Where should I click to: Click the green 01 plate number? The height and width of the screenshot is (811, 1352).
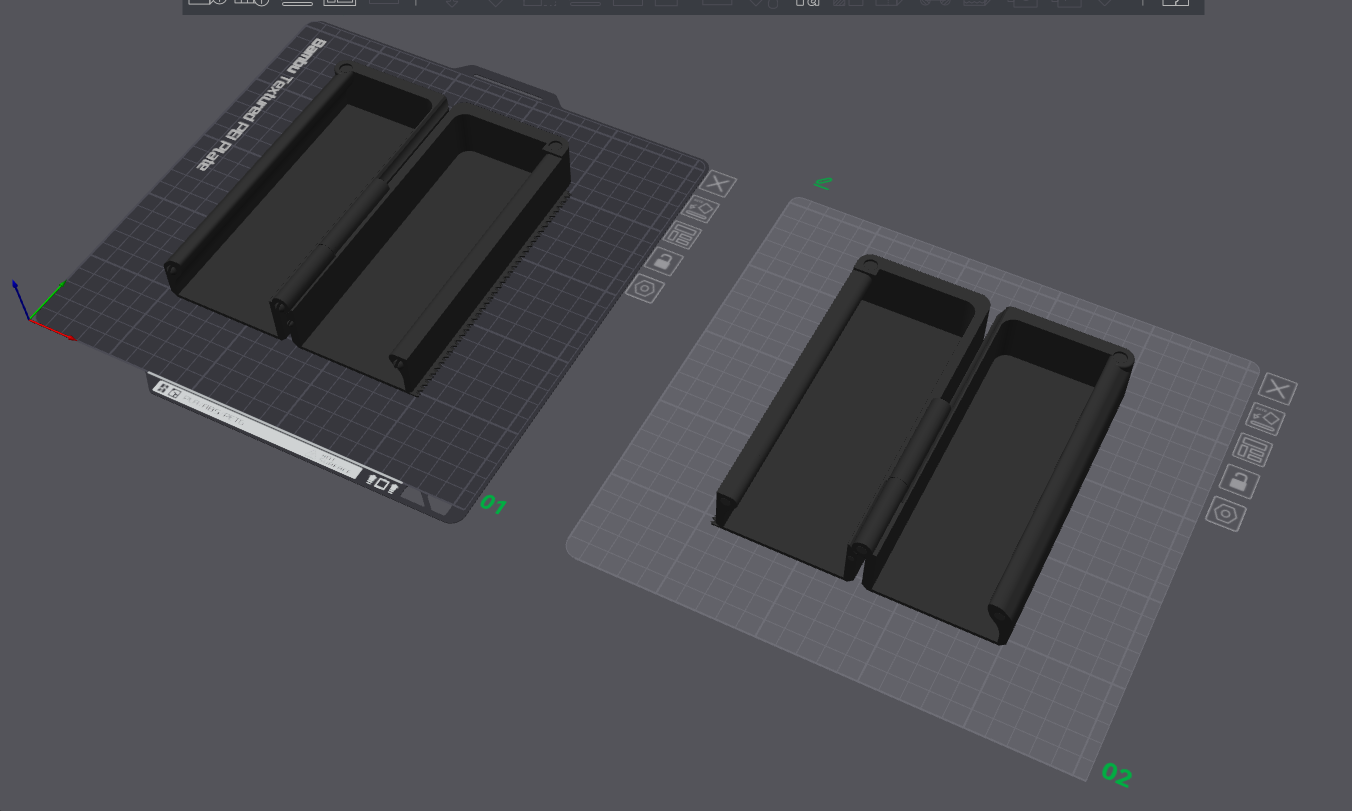pyautogui.click(x=494, y=504)
